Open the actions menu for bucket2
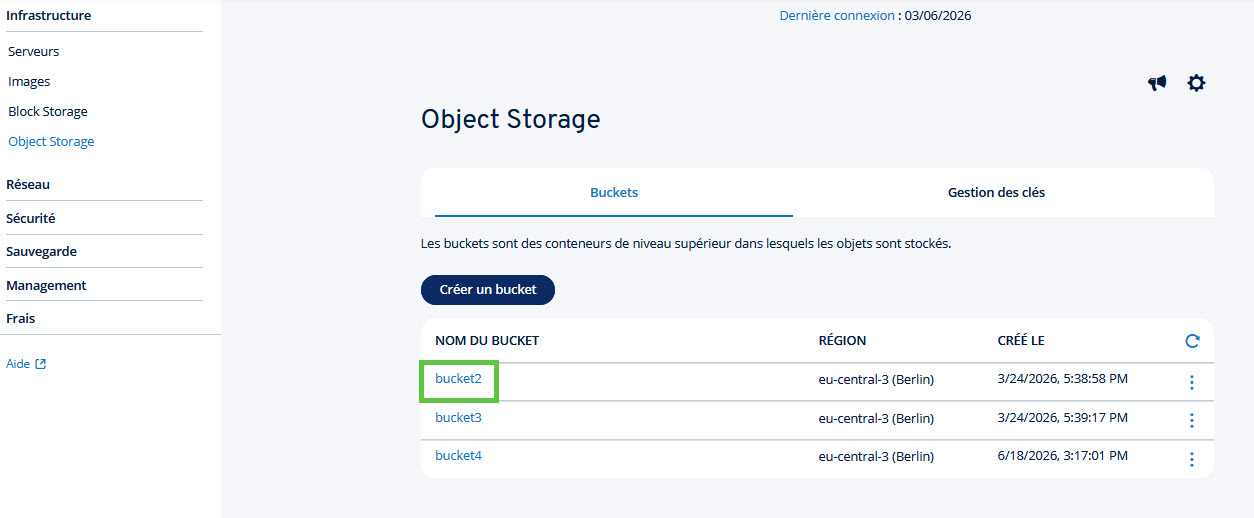The height and width of the screenshot is (518, 1254). pos(1191,382)
